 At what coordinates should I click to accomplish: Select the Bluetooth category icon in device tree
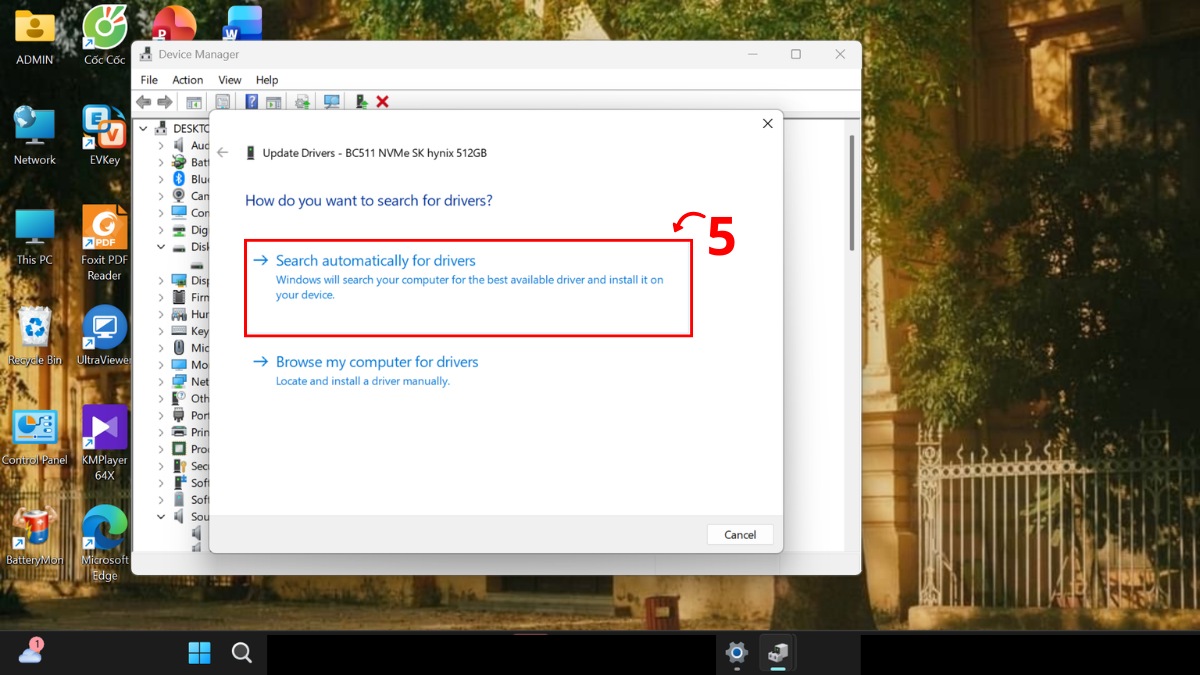pyautogui.click(x=179, y=179)
